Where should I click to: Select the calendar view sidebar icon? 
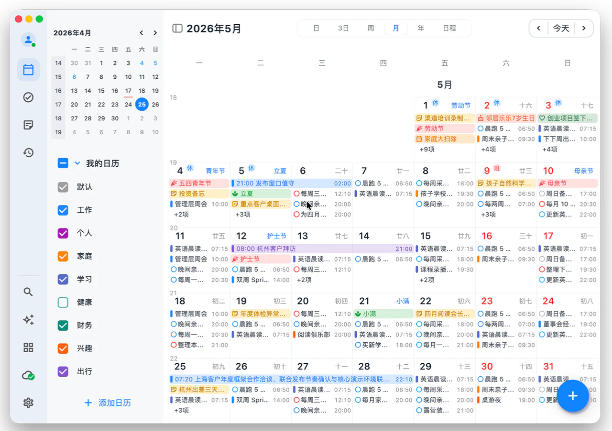28,70
